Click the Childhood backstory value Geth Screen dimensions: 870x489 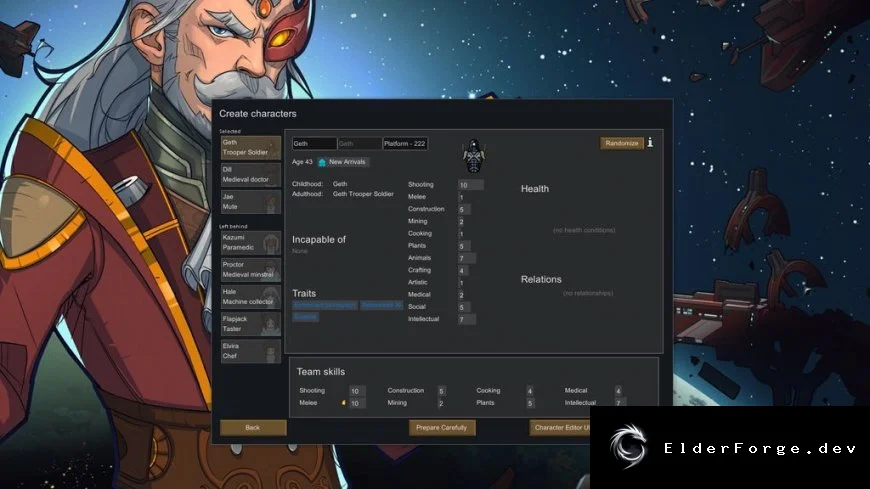point(340,184)
